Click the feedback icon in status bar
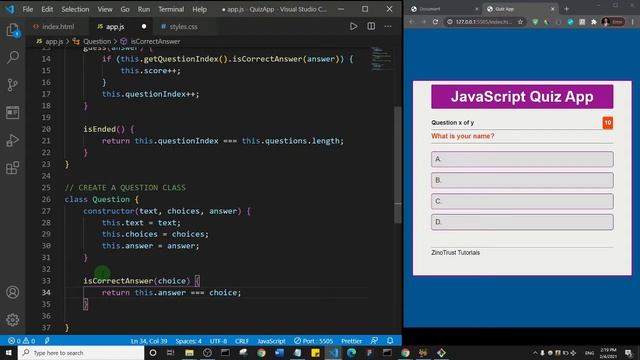The image size is (640, 360). 374,341
